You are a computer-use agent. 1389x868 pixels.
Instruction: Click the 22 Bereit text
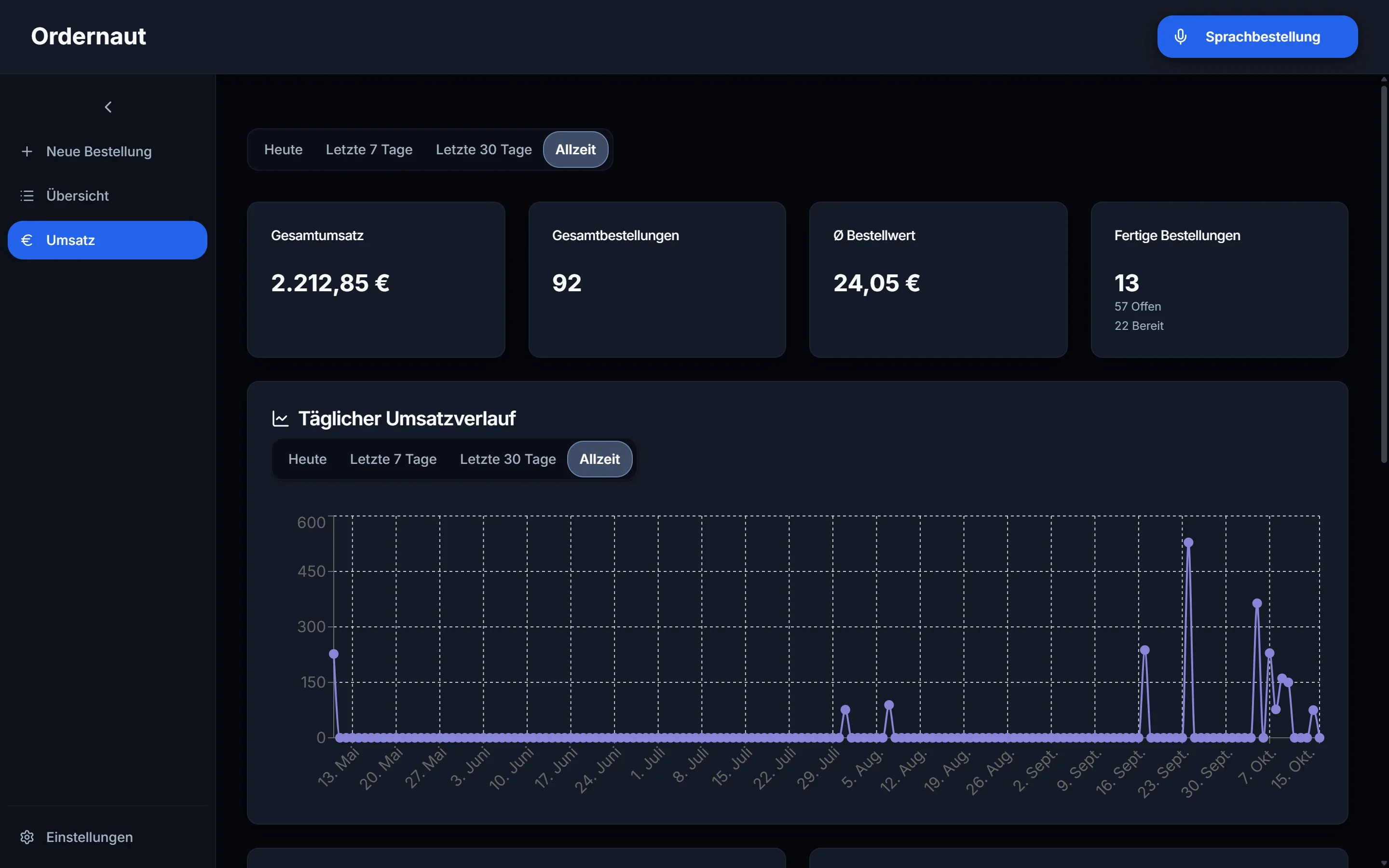[1139, 325]
